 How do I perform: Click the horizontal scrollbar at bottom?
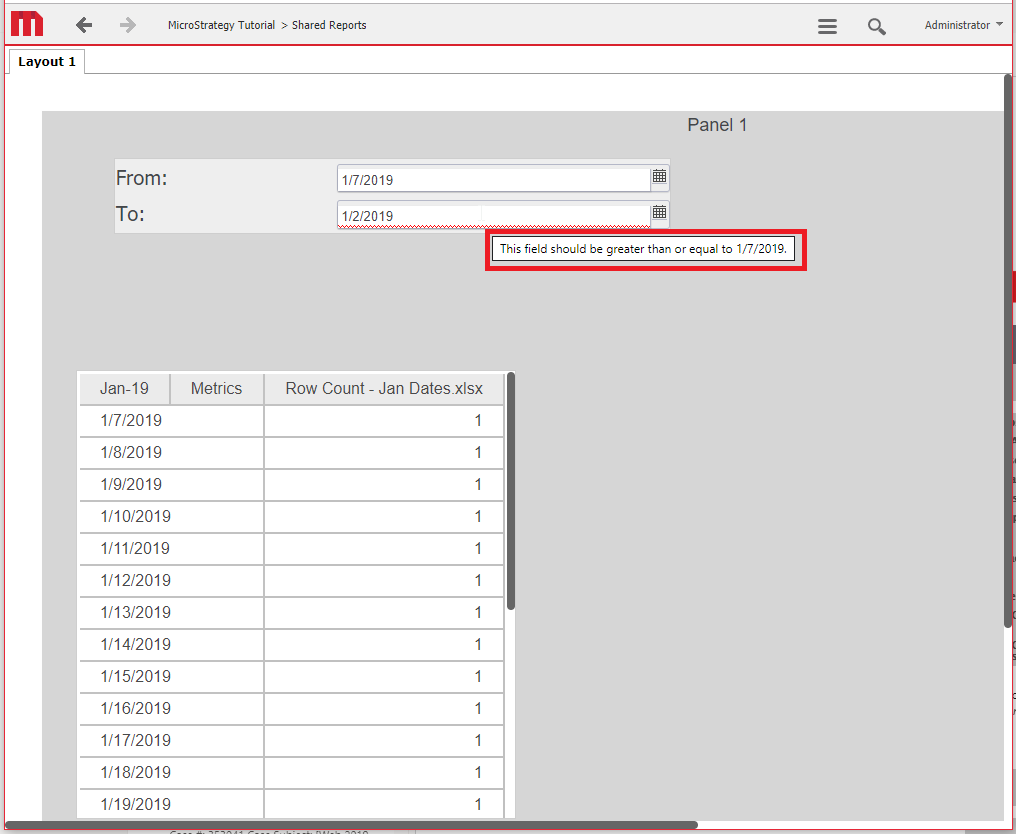click(350, 825)
